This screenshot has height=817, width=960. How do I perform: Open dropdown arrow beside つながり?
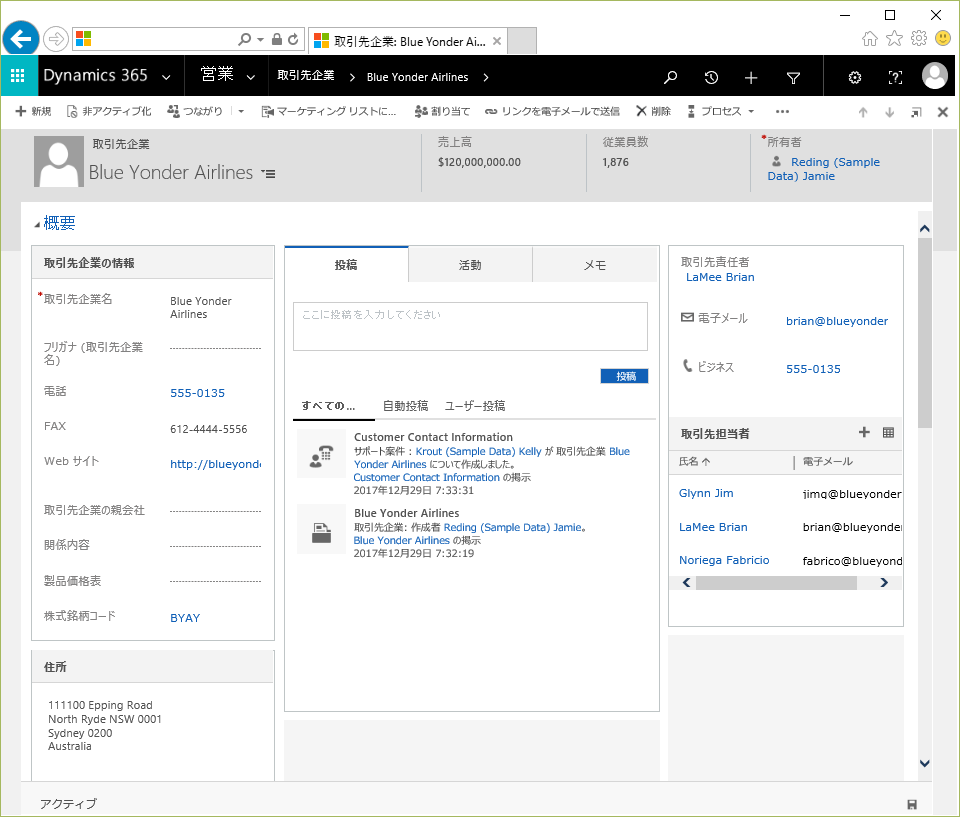click(241, 111)
